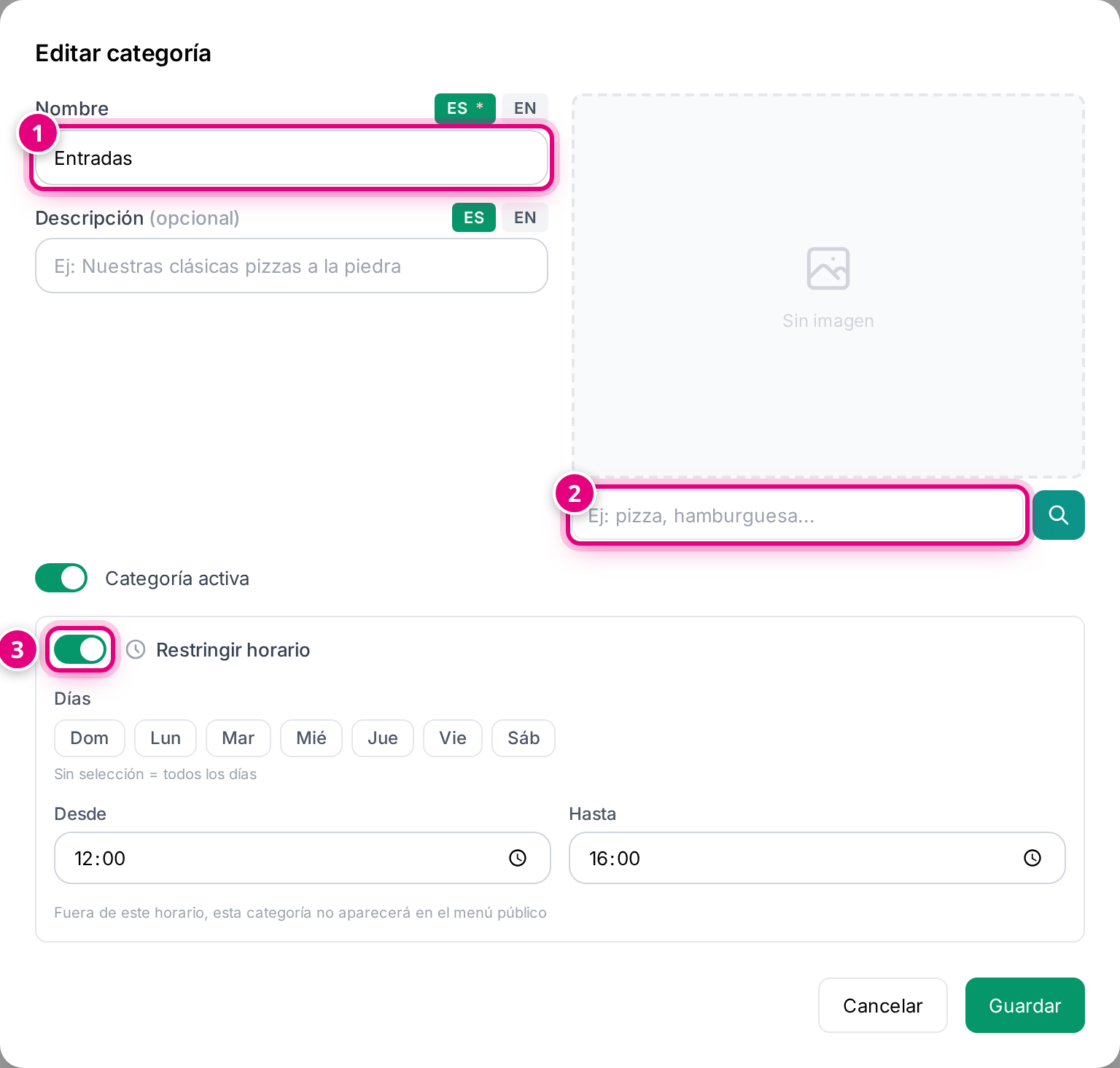Select the Dom day chip
This screenshot has height=1068, width=1120.
click(90, 738)
